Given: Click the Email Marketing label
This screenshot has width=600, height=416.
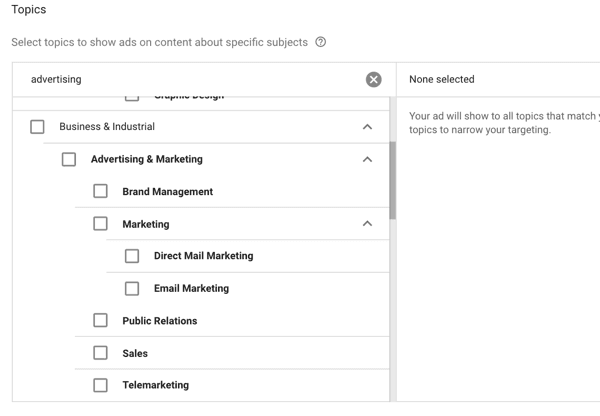Looking at the screenshot, I should [x=191, y=288].
